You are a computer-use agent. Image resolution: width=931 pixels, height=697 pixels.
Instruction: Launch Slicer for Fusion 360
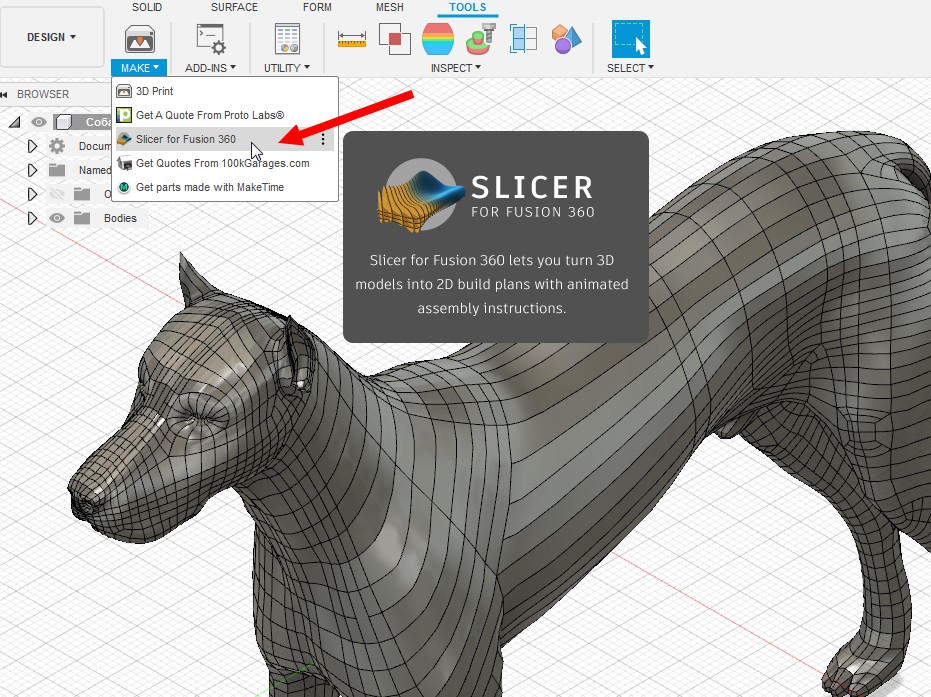(x=225, y=139)
